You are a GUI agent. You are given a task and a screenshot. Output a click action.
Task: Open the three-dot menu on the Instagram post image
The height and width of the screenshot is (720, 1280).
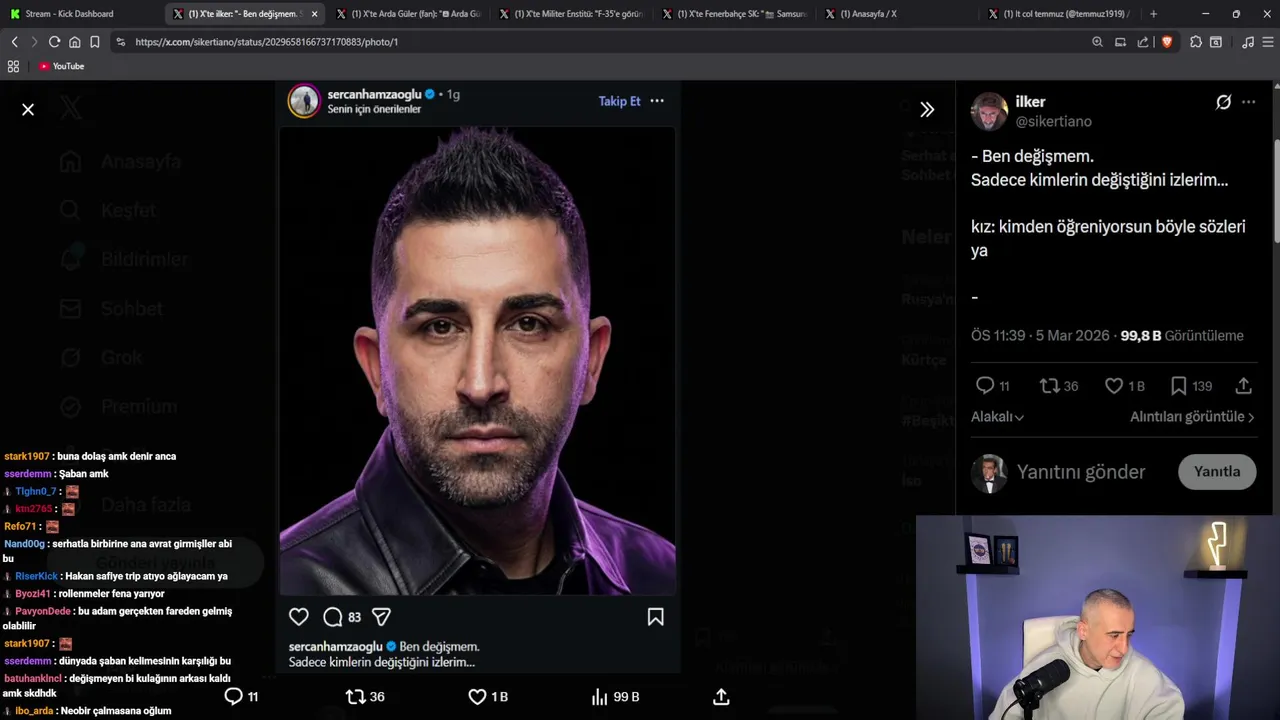pyautogui.click(x=657, y=101)
